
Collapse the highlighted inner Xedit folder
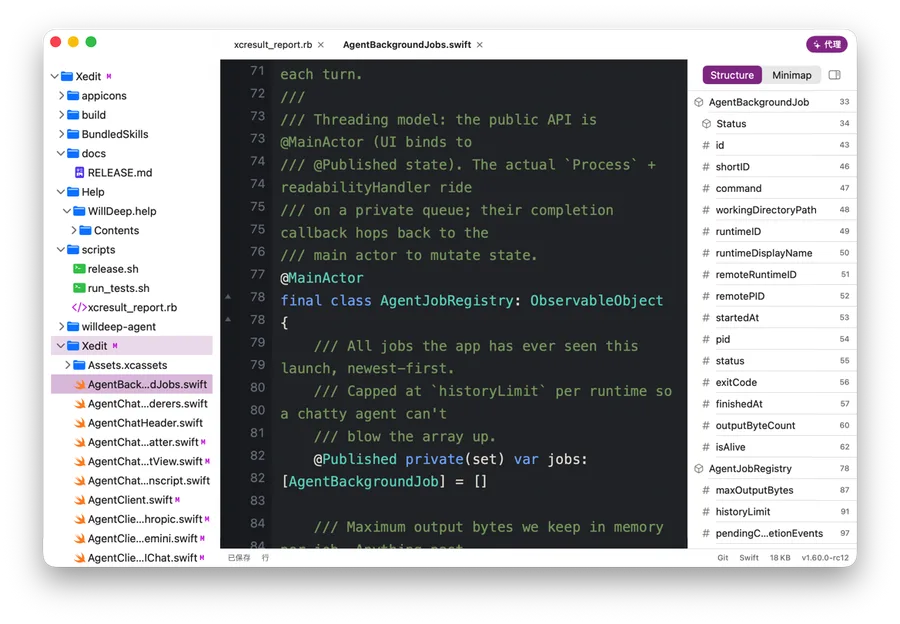coord(61,346)
